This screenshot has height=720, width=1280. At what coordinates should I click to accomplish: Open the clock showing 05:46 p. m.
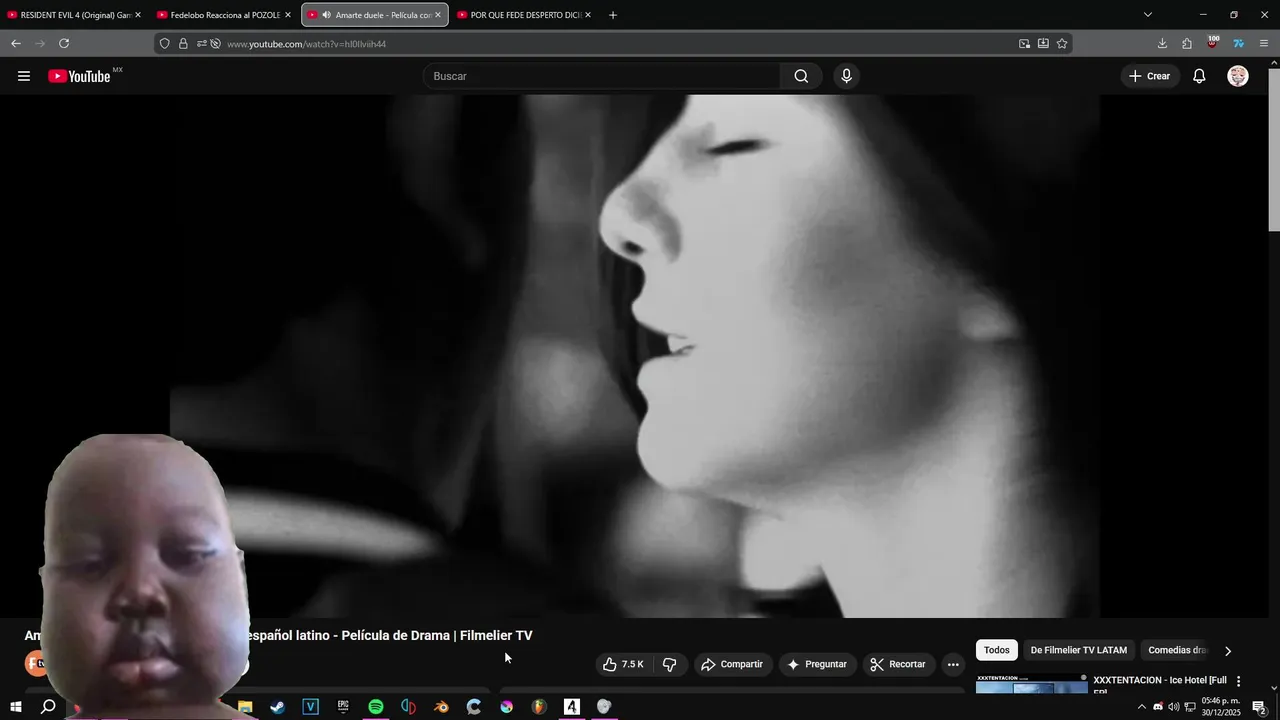tap(1221, 707)
